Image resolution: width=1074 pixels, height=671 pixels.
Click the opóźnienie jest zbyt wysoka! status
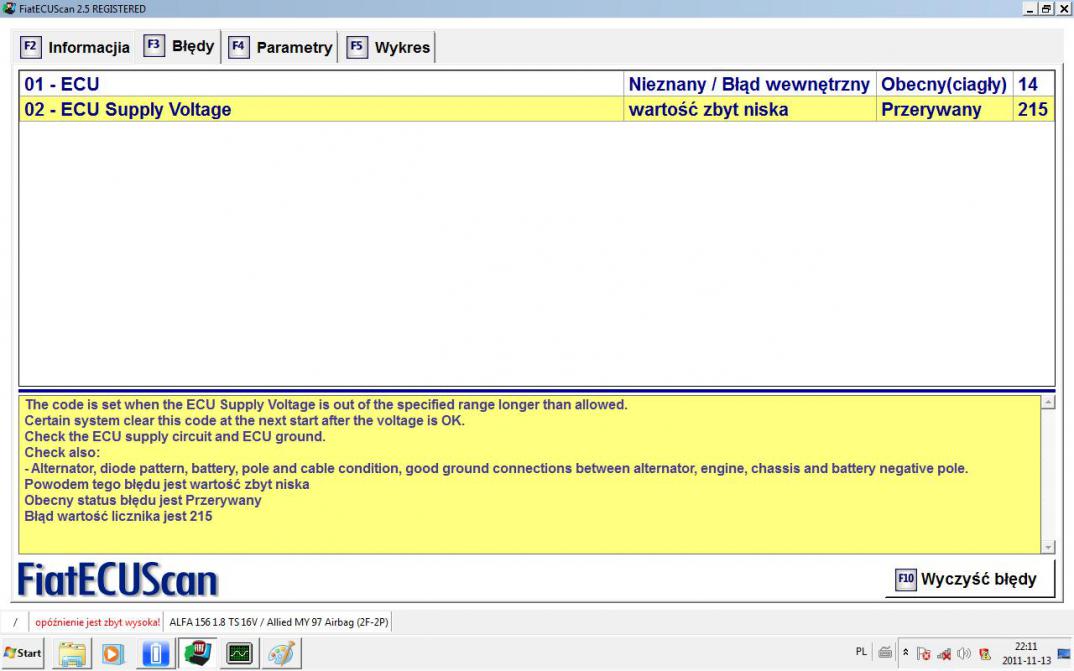(97, 622)
